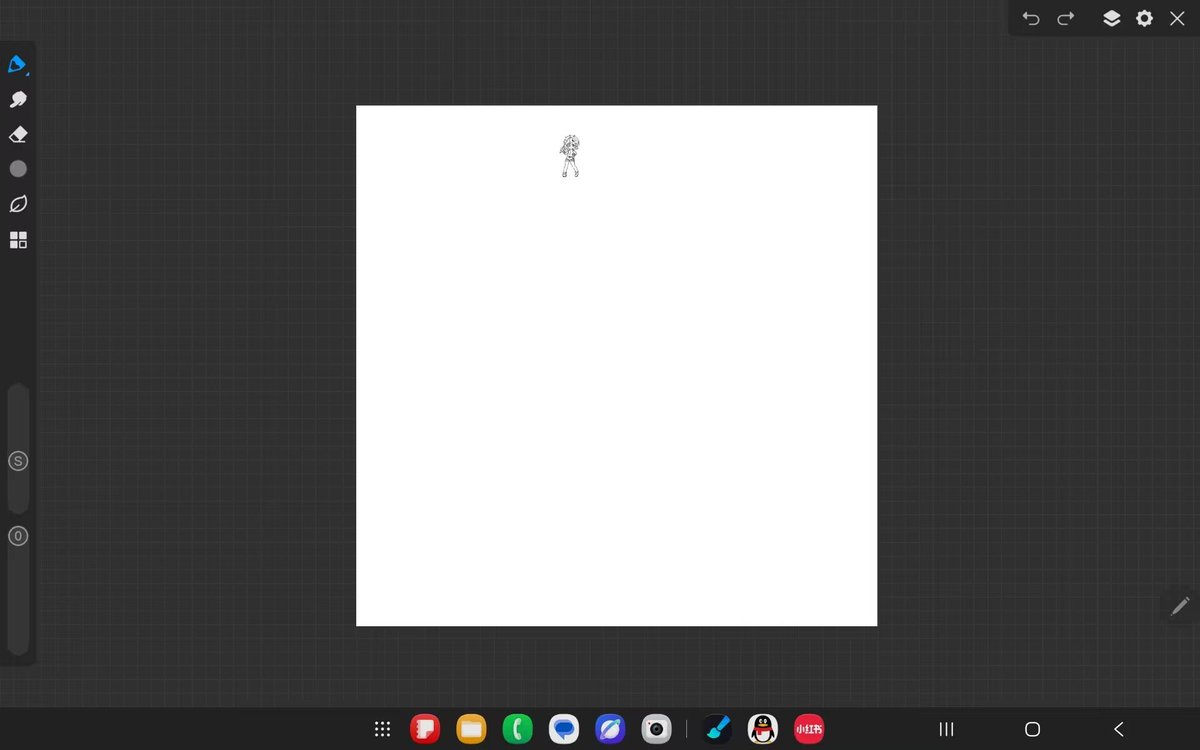Choose the eraser tool

[18, 134]
